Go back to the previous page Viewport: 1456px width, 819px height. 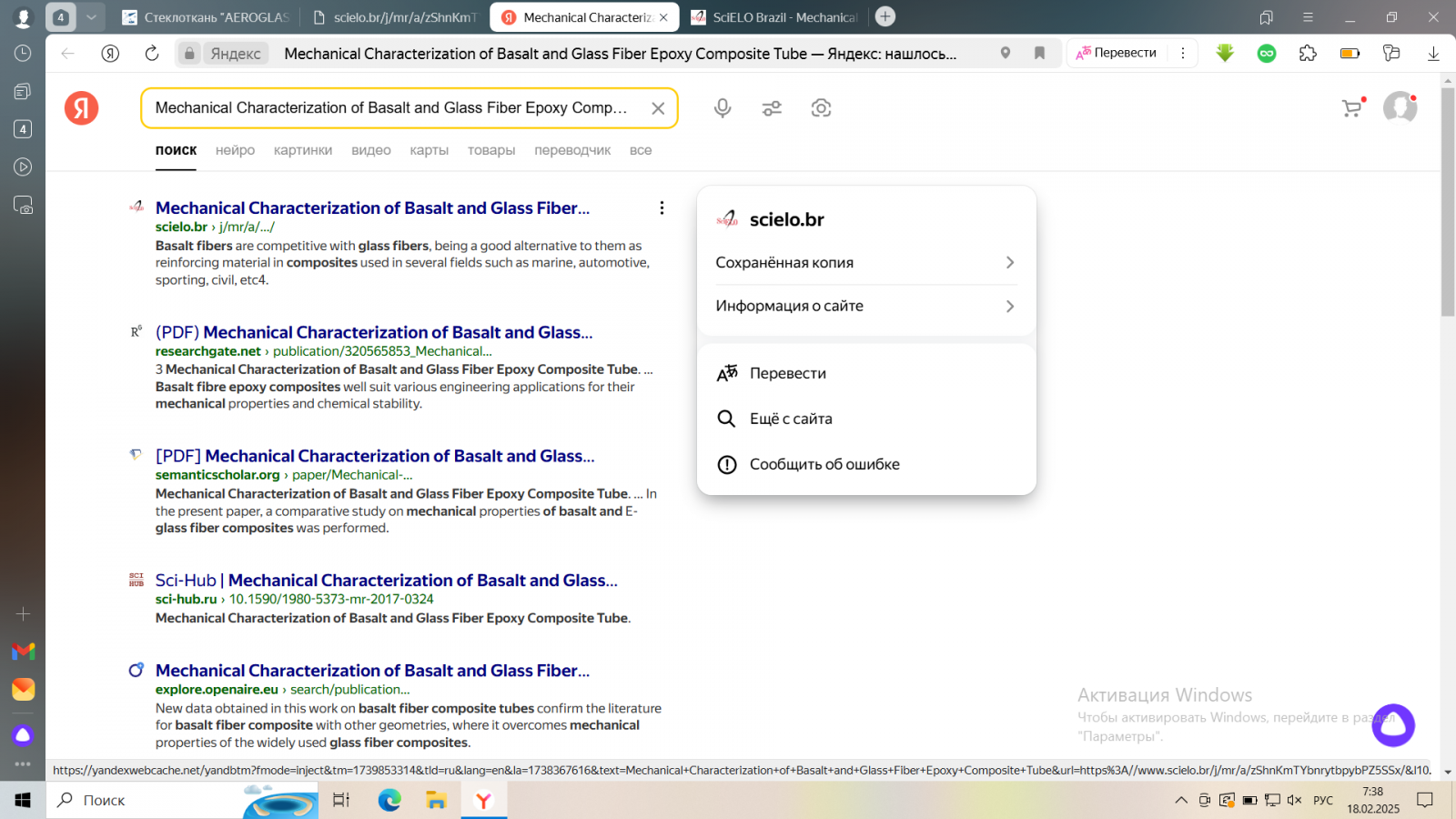(67, 54)
